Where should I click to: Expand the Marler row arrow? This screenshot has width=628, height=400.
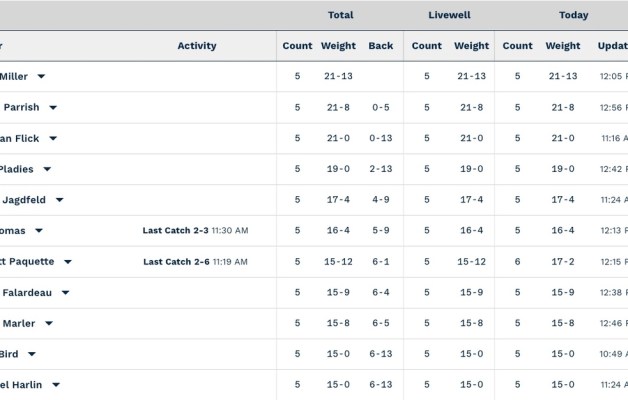pos(49,324)
